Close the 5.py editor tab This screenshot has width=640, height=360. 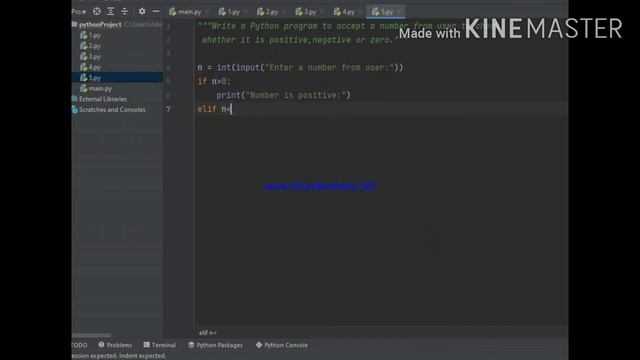point(399,12)
